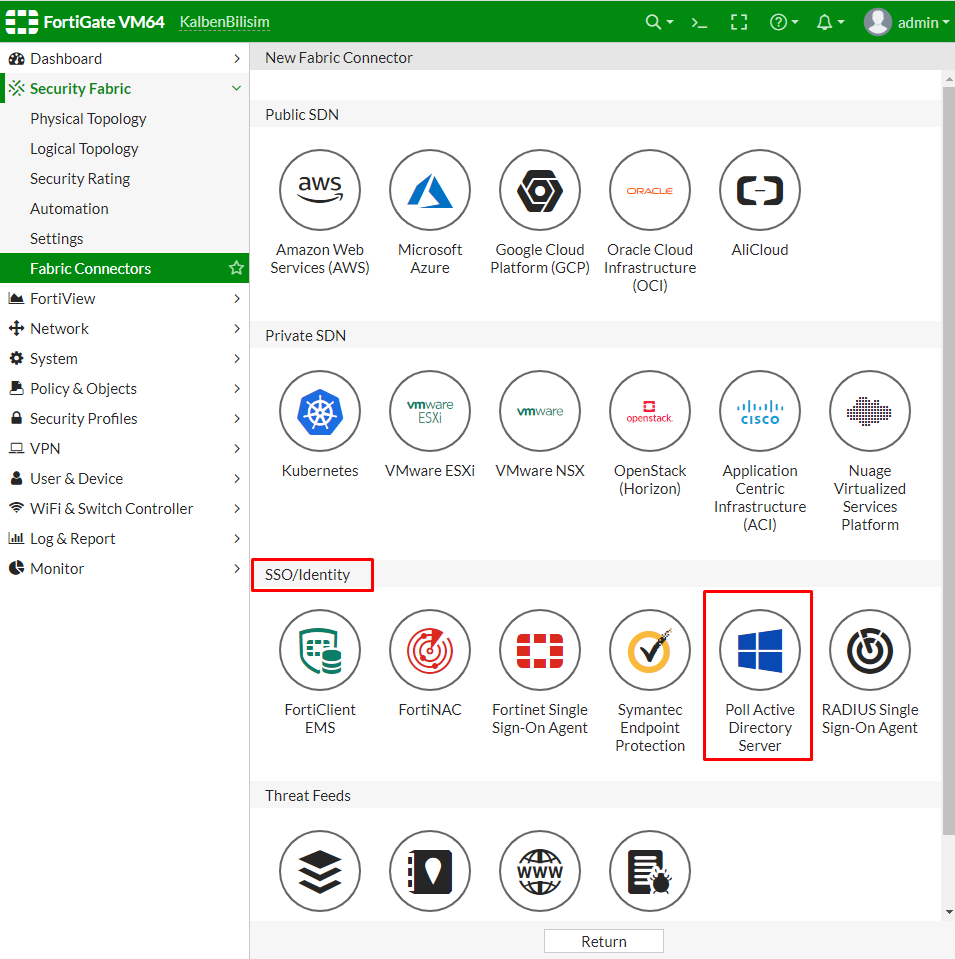Click the Poll Active Directory Server icon

point(760,650)
